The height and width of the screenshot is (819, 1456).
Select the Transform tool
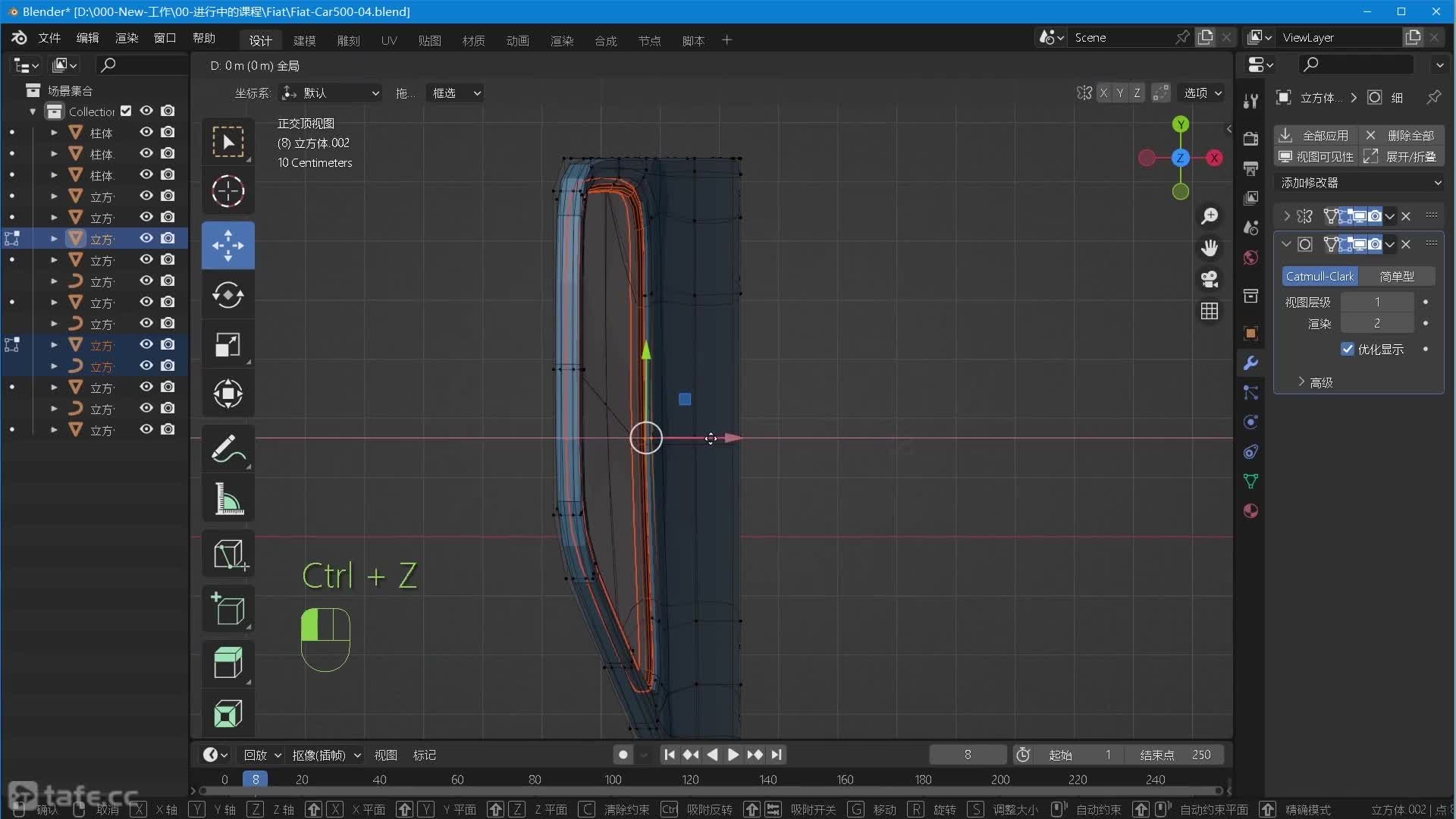pyautogui.click(x=228, y=394)
